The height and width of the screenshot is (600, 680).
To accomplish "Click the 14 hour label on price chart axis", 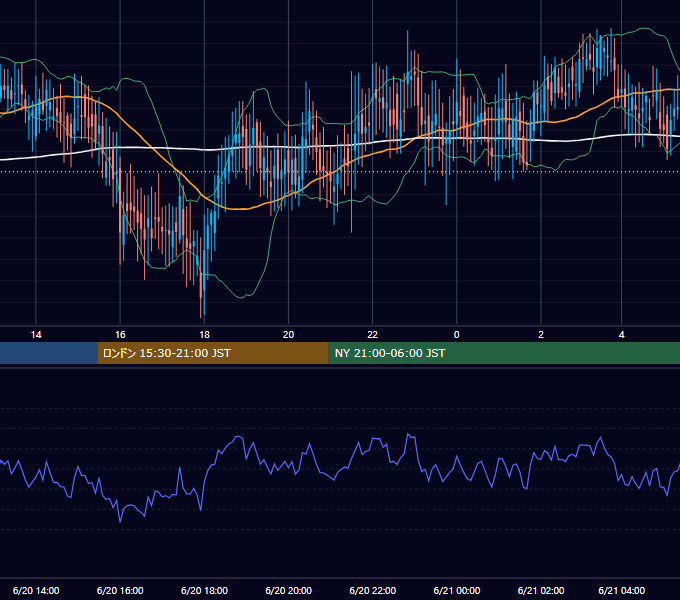I will pyautogui.click(x=36, y=335).
